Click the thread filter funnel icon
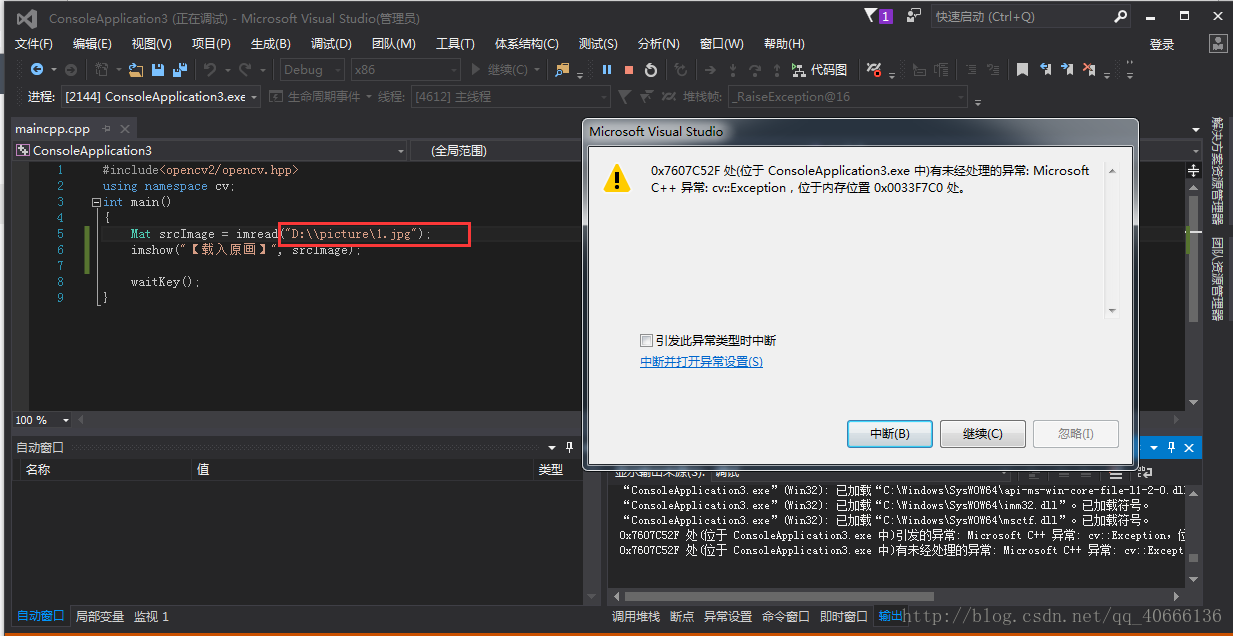The image size is (1233, 636). tap(625, 97)
